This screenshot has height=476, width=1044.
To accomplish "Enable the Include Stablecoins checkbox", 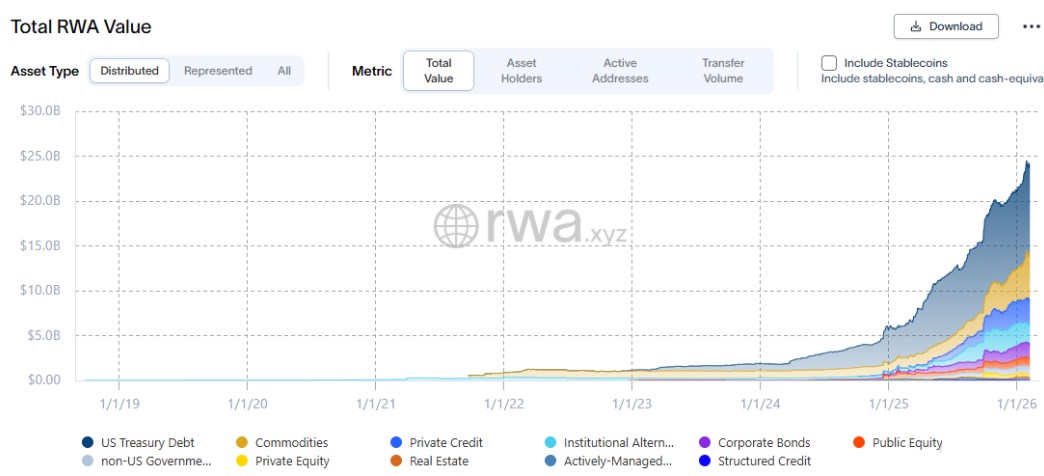I will [x=829, y=63].
